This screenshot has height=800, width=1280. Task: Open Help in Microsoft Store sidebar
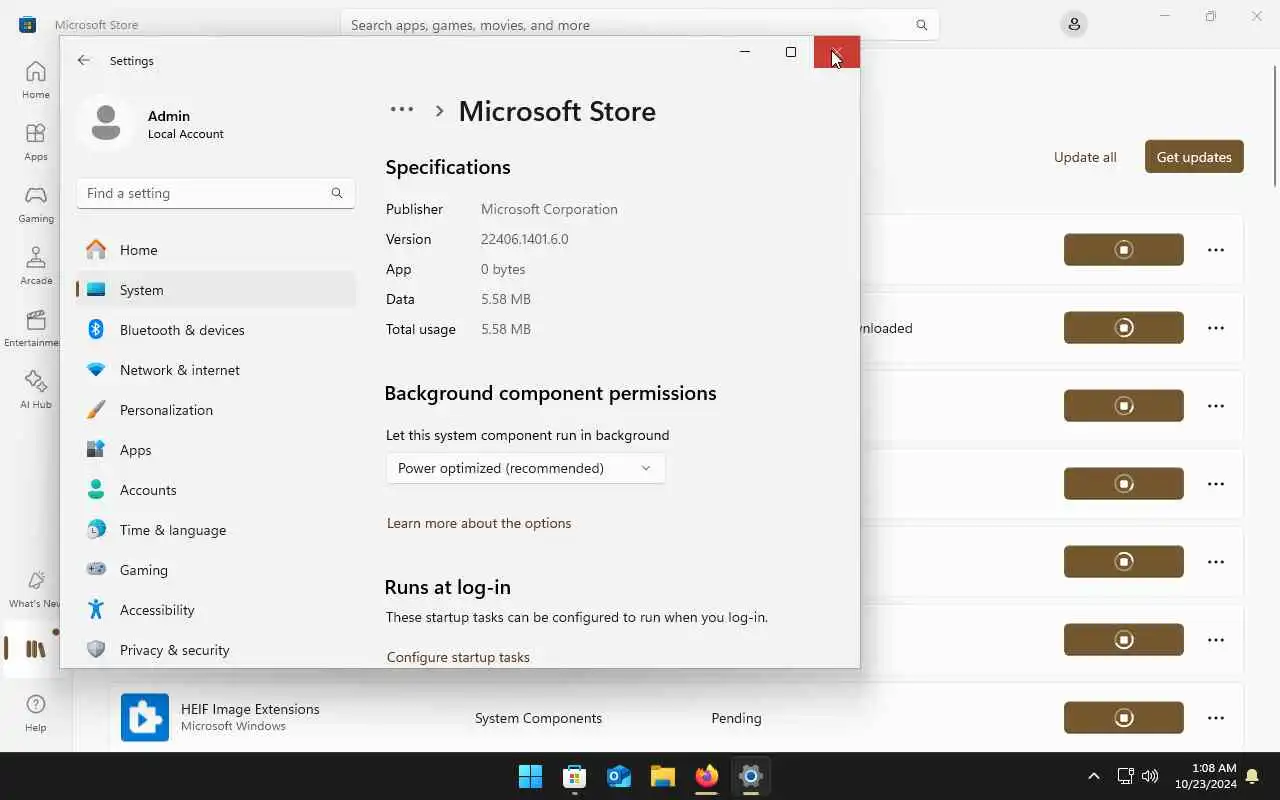tap(35, 713)
